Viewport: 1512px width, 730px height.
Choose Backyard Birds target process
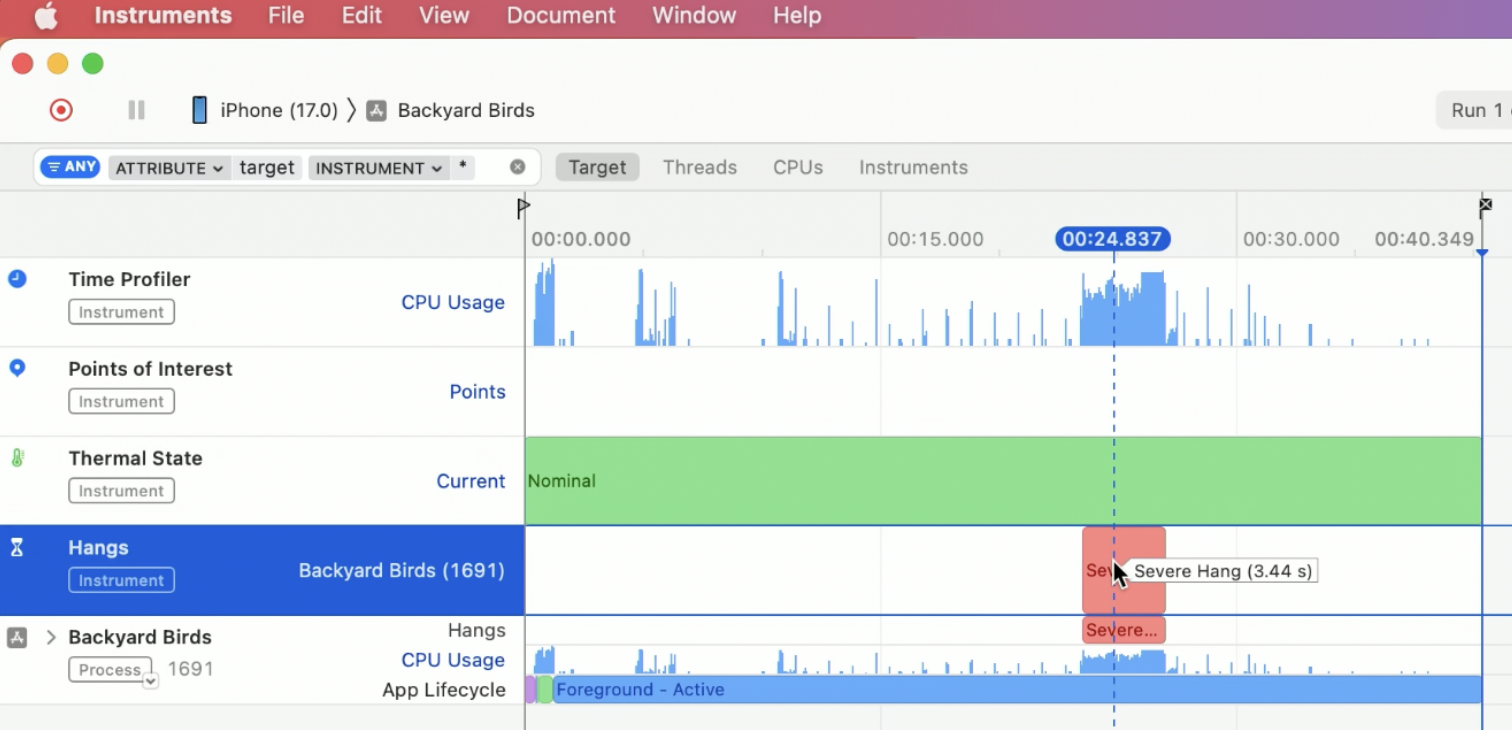(466, 110)
